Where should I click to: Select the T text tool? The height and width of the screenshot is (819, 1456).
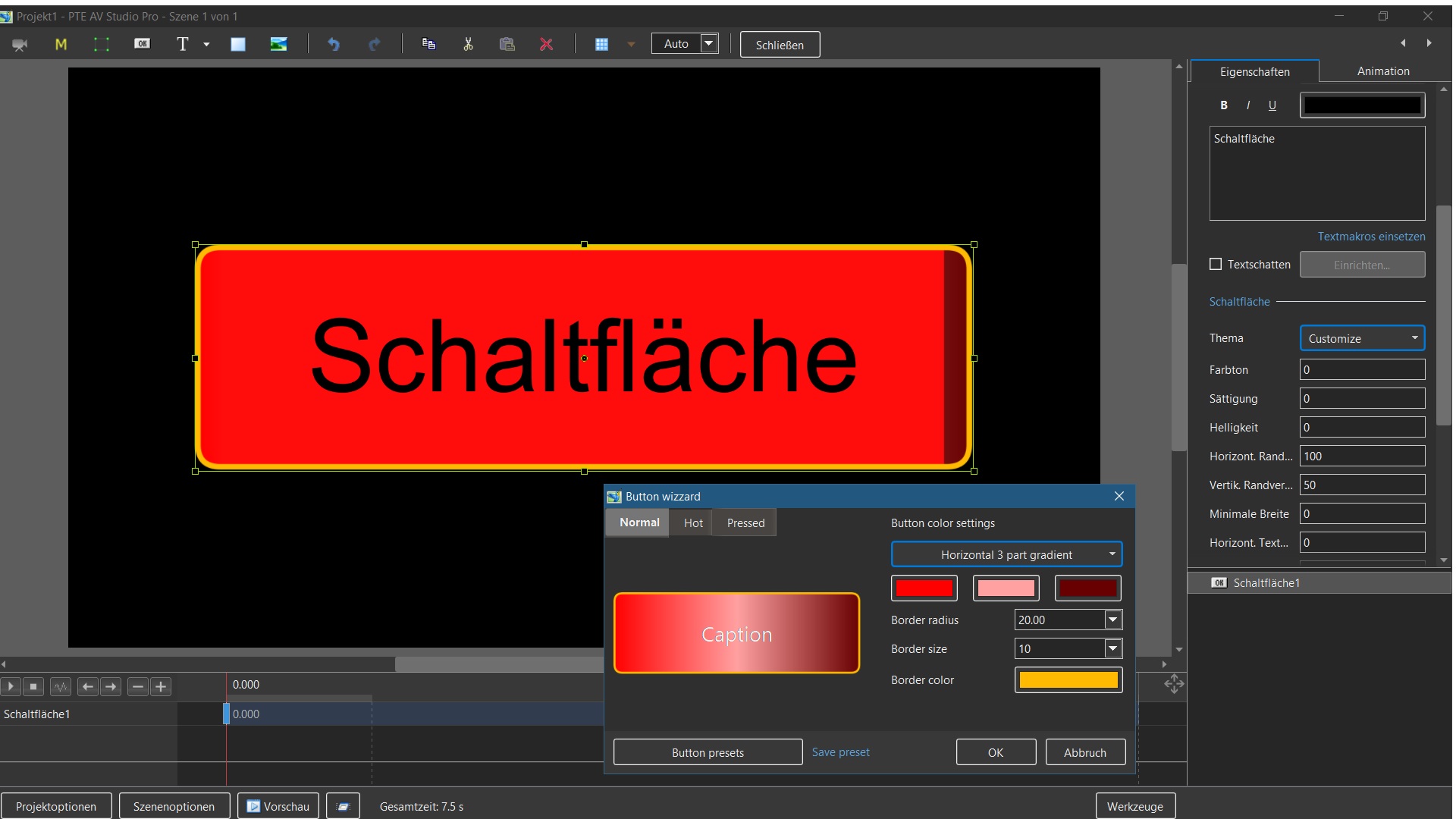182,44
